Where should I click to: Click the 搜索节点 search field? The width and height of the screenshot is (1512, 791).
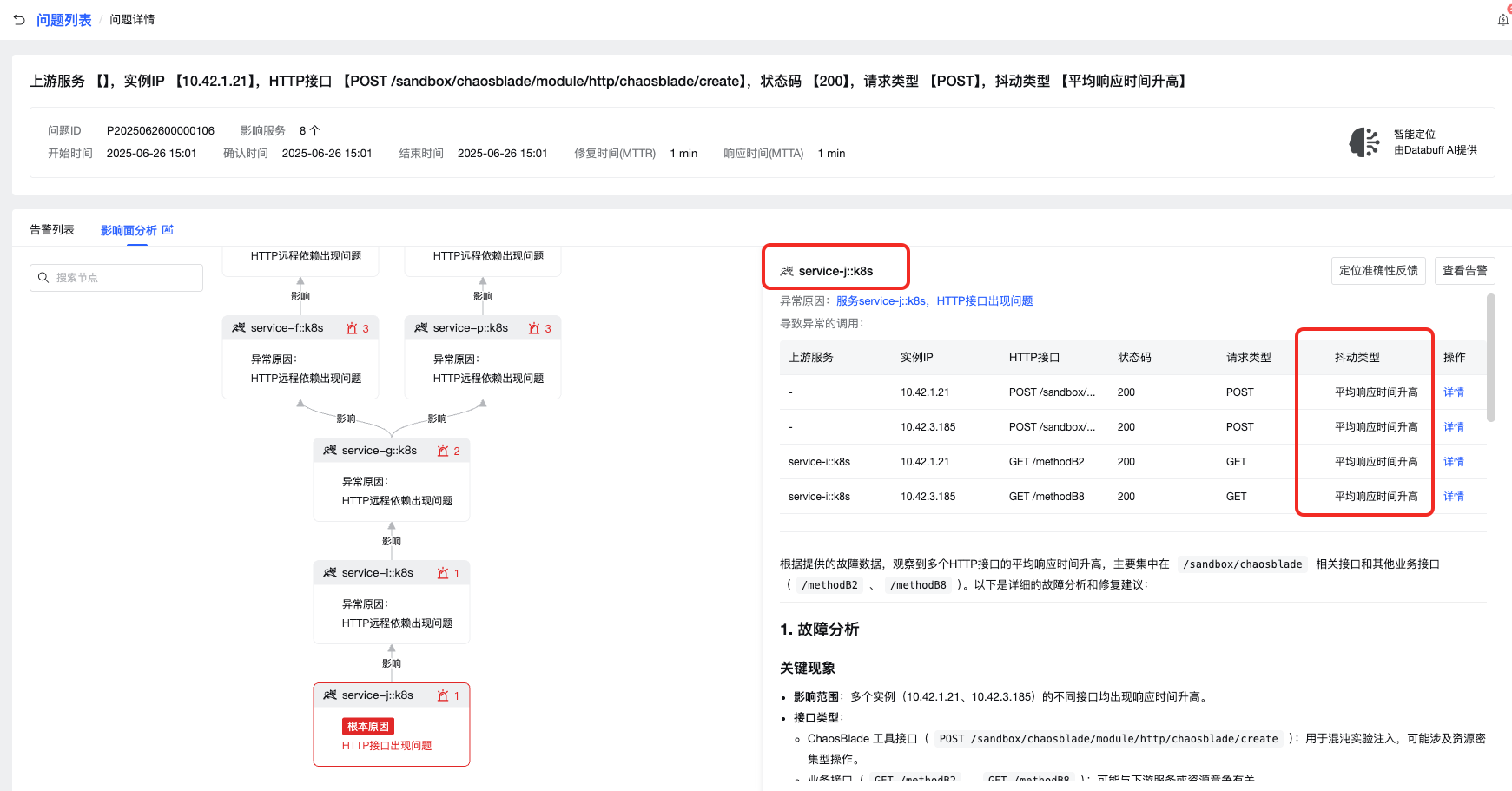point(116,278)
